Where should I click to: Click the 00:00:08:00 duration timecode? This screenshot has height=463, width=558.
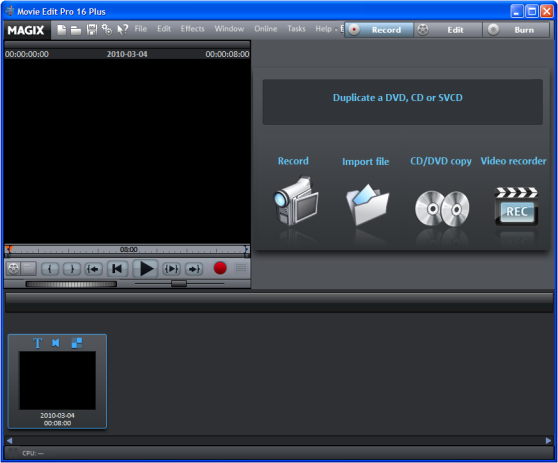pyautogui.click(x=227, y=54)
